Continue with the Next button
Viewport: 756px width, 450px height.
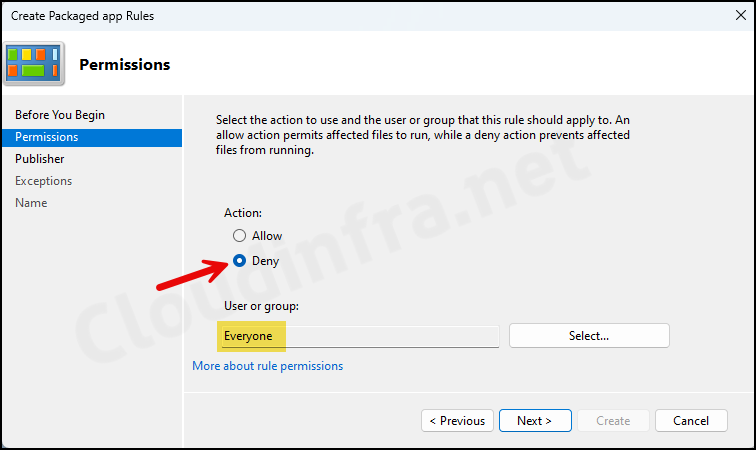535,421
